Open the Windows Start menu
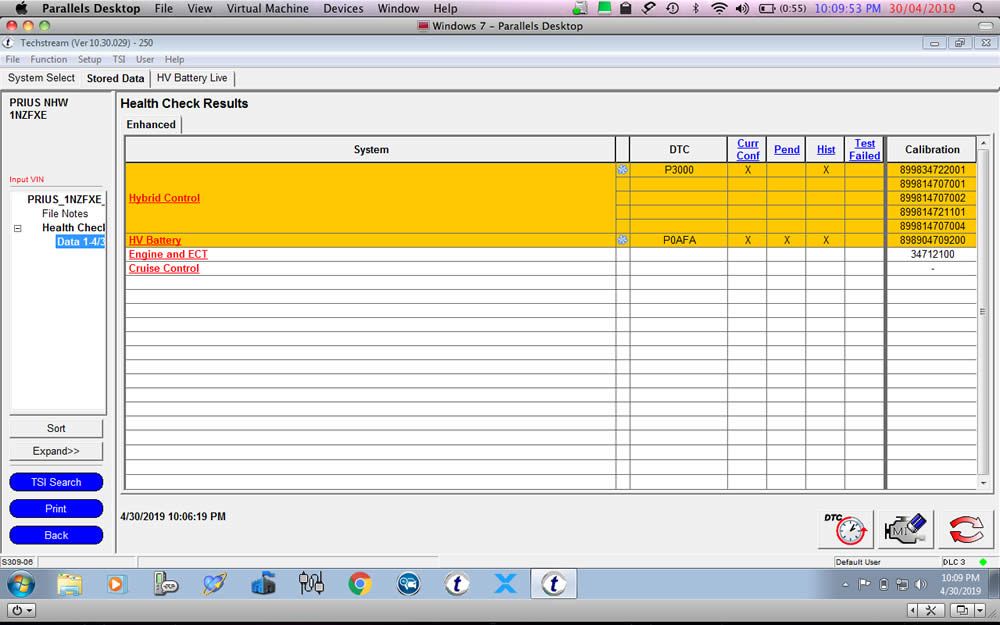Screen dimensions: 1000x625 pyautogui.click(x=21, y=584)
